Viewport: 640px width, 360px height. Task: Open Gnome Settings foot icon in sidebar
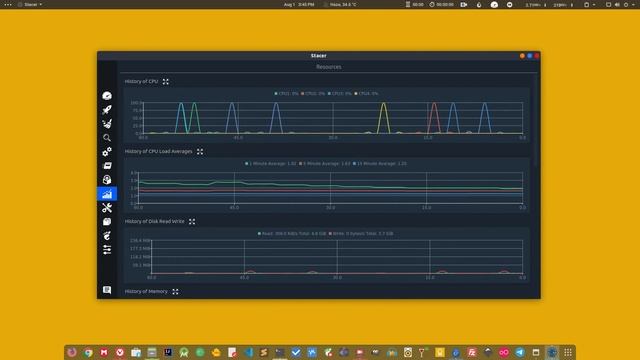pyautogui.click(x=107, y=236)
